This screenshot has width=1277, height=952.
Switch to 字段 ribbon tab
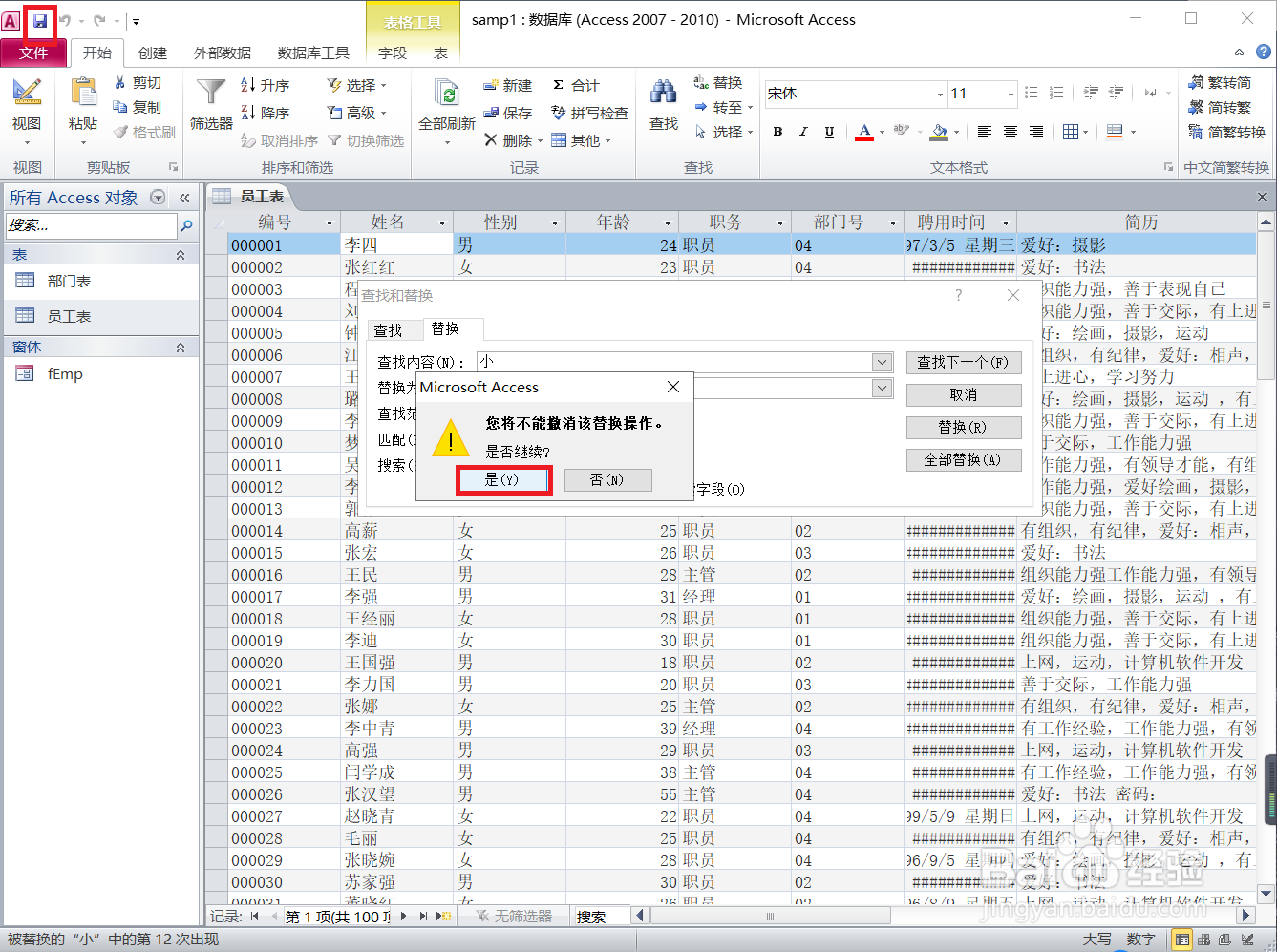coord(393,53)
